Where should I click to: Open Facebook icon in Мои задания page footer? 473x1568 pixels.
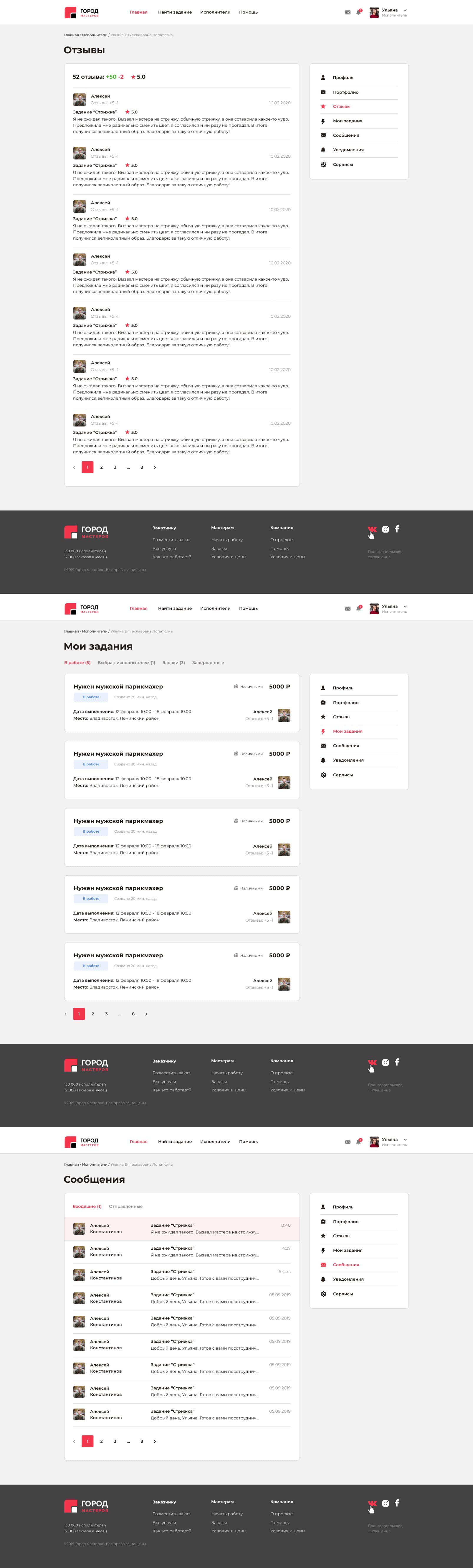tap(397, 1062)
